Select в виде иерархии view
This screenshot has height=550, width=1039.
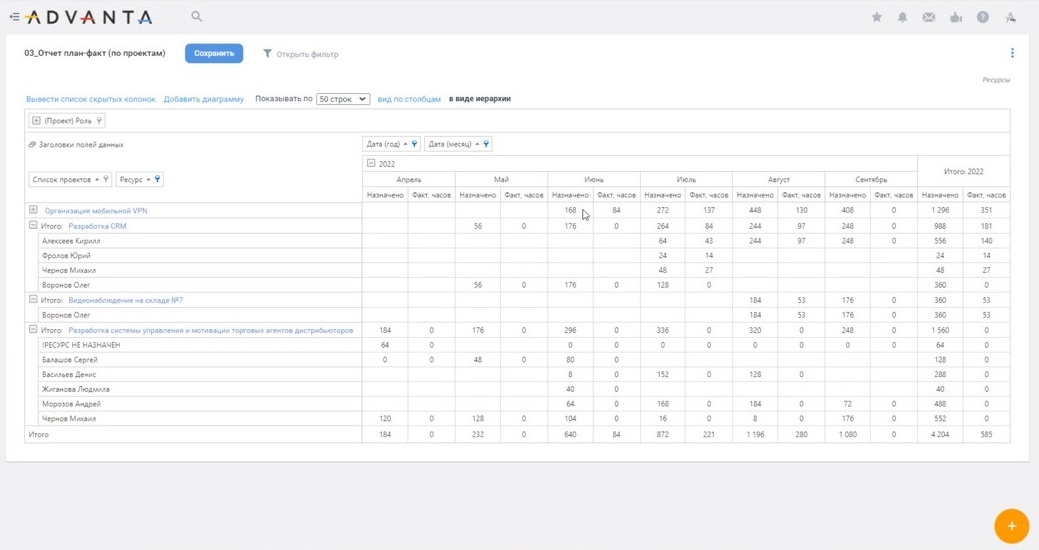click(480, 99)
